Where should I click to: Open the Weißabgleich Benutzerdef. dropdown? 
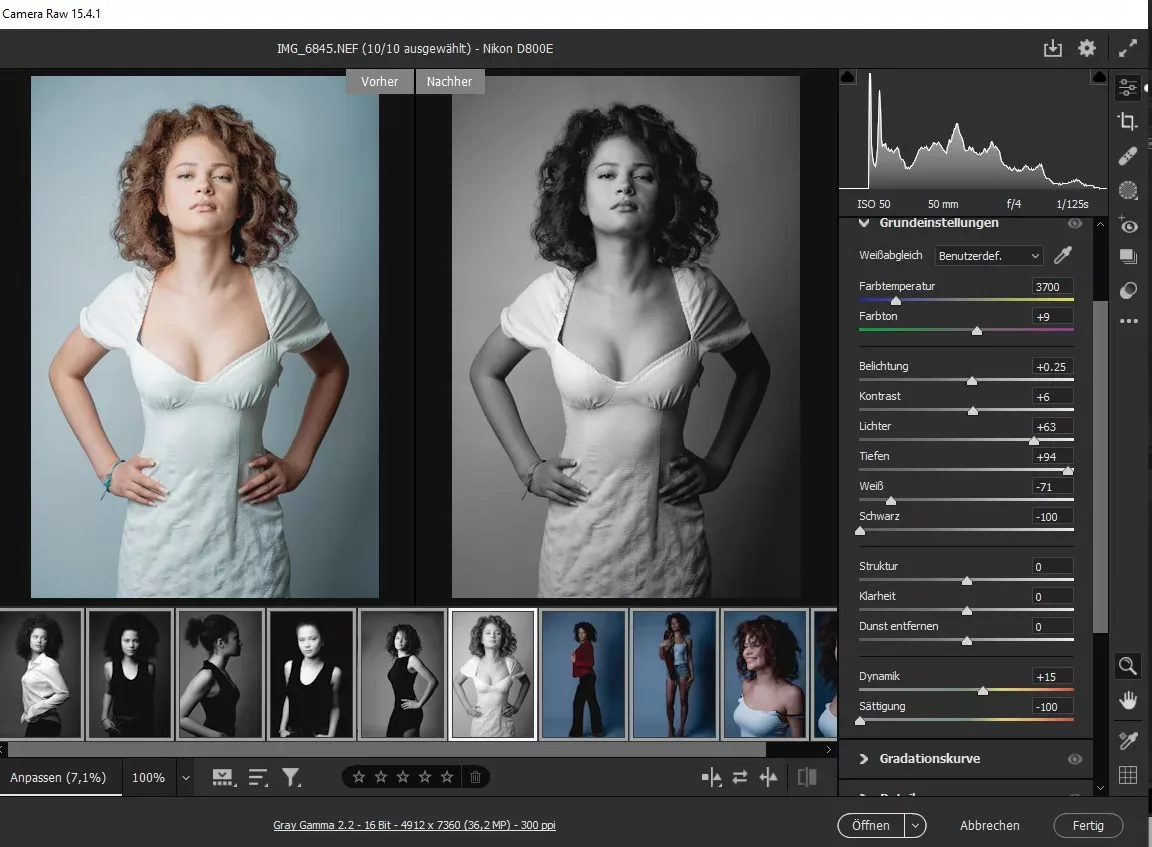(x=989, y=256)
